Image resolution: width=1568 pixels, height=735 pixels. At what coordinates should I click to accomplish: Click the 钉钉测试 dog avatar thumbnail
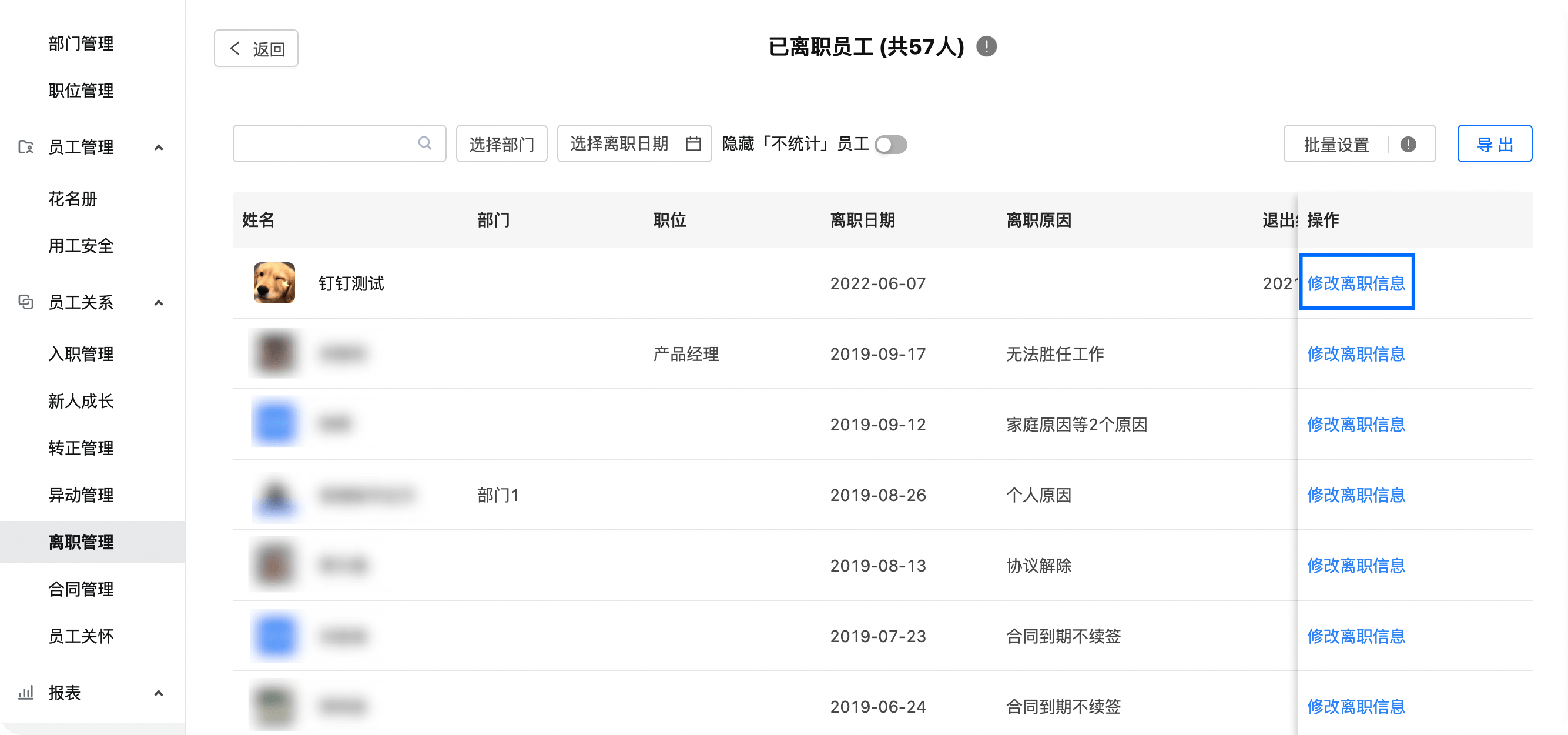coord(274,283)
